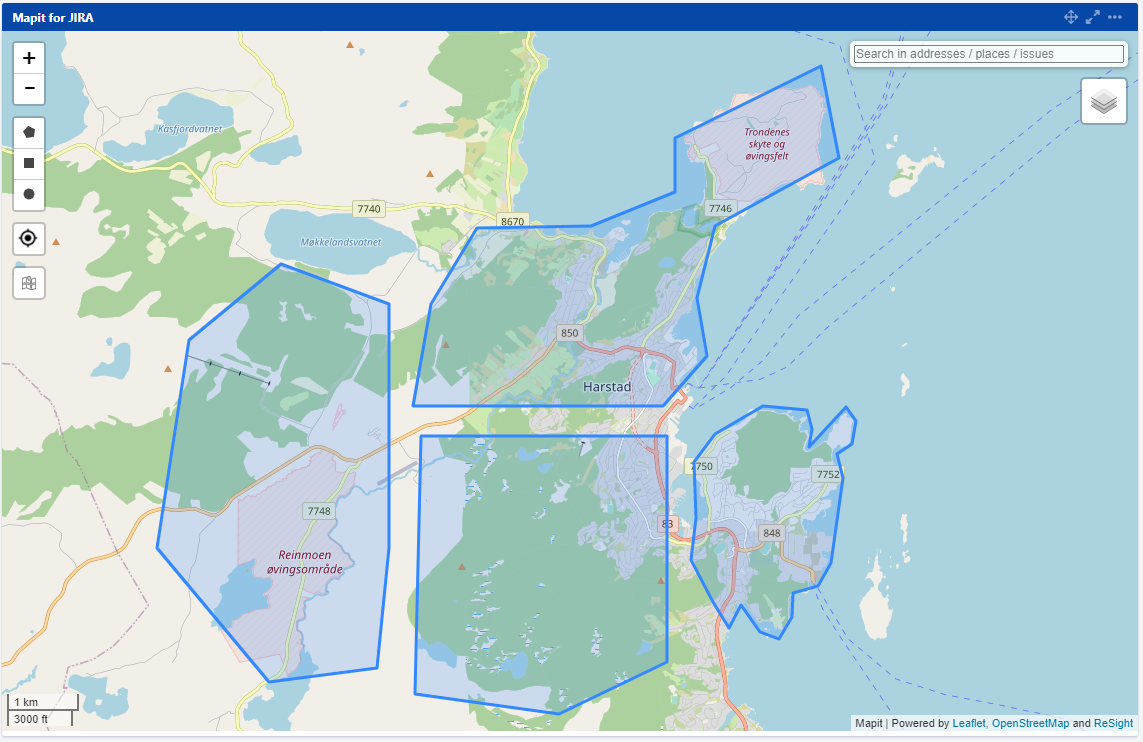Activate the geolocation crosshair tool
Image resolution: width=1143 pixels, height=742 pixels.
point(28,238)
